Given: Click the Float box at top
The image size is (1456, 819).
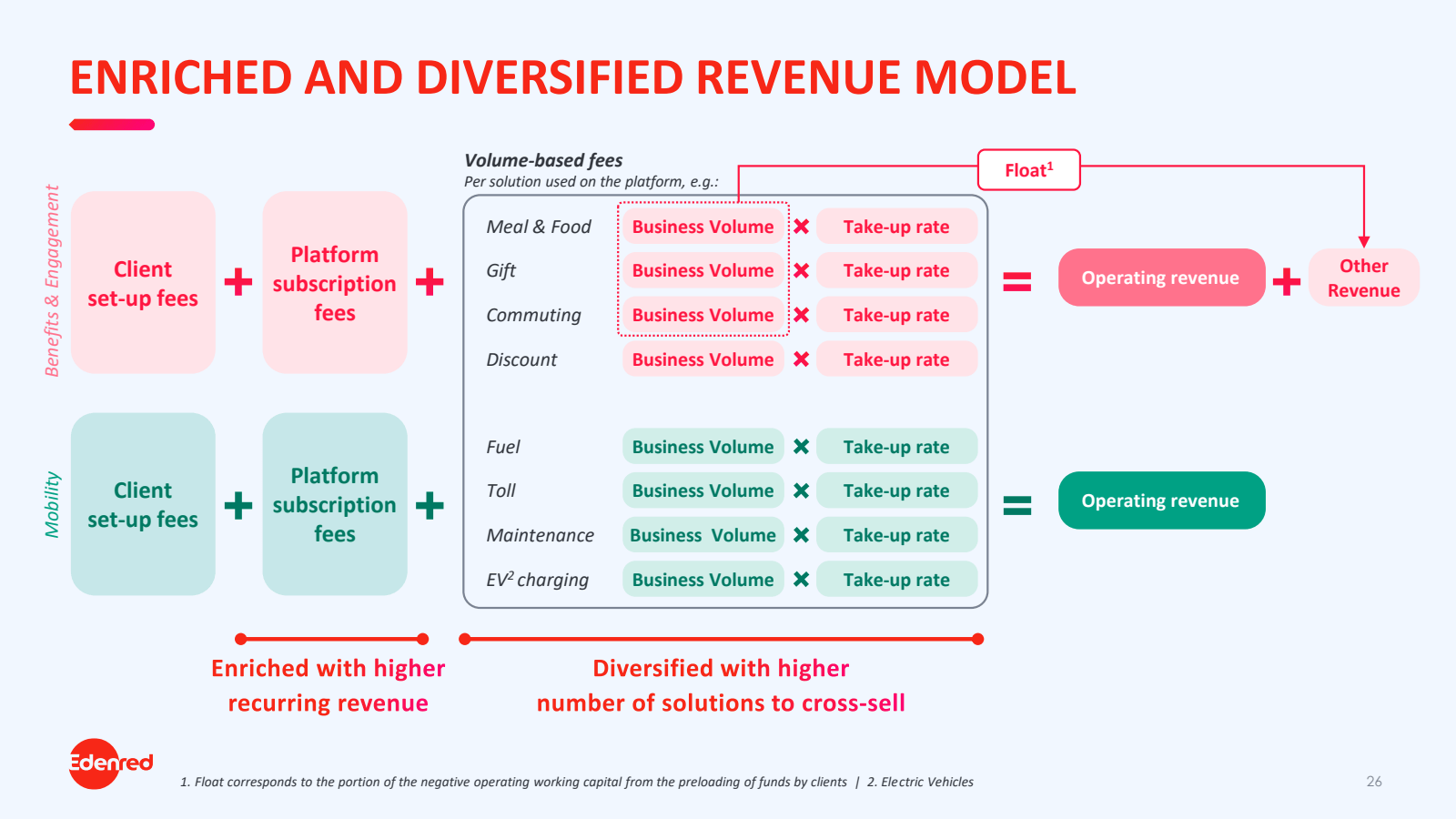Looking at the screenshot, I should click(1029, 170).
